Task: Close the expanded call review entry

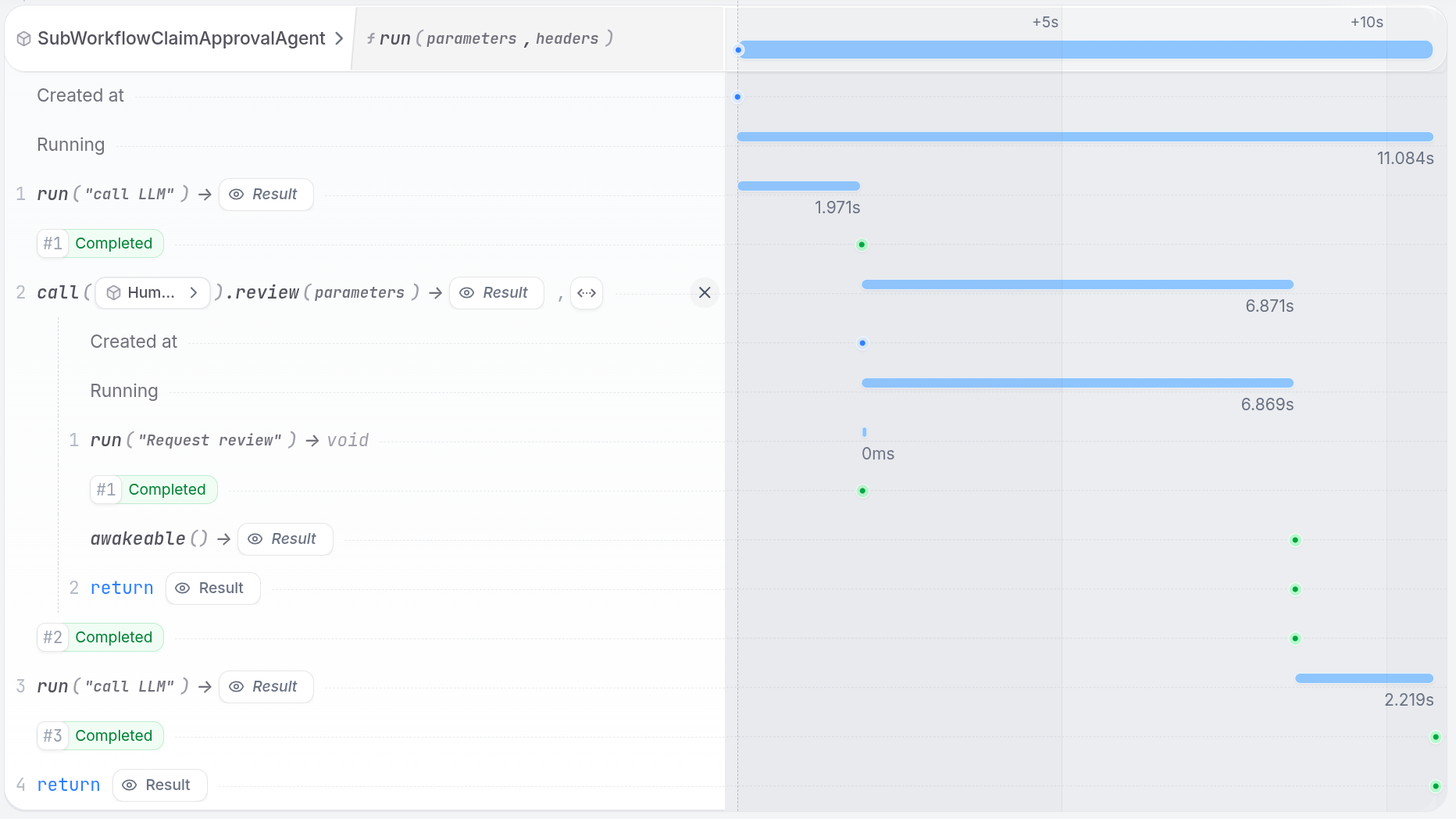Action: click(x=705, y=292)
